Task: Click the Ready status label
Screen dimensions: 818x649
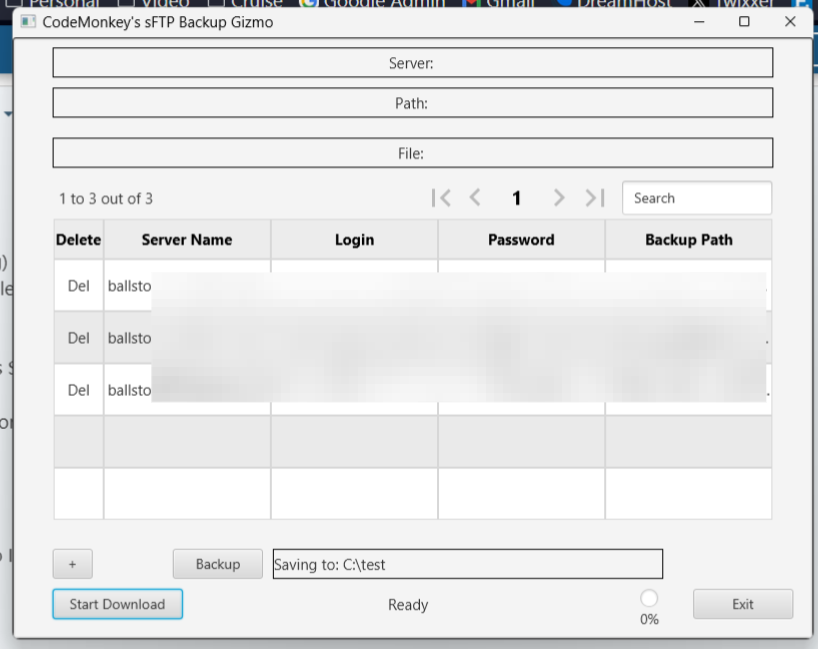Action: (408, 605)
